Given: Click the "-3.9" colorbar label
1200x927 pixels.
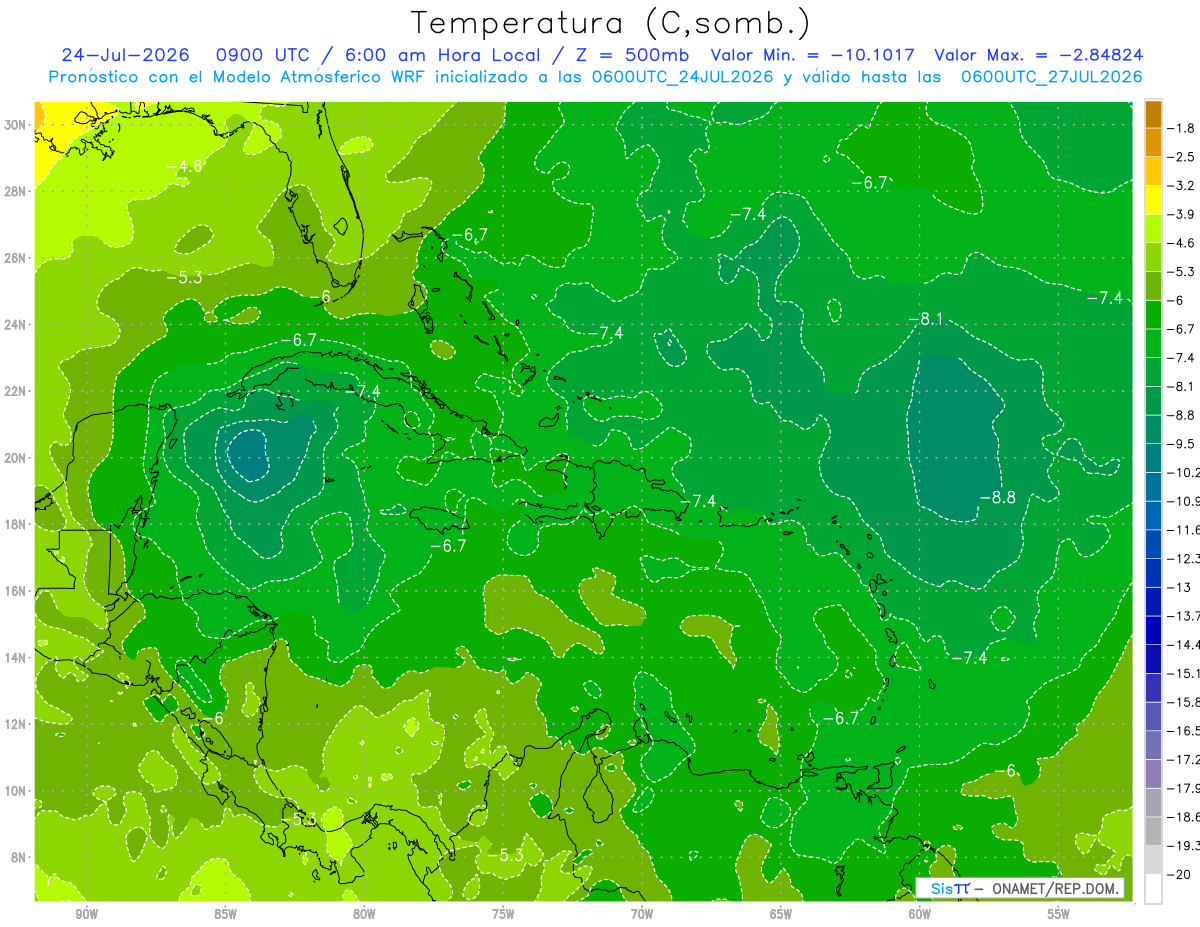Looking at the screenshot, I should click(1181, 214).
